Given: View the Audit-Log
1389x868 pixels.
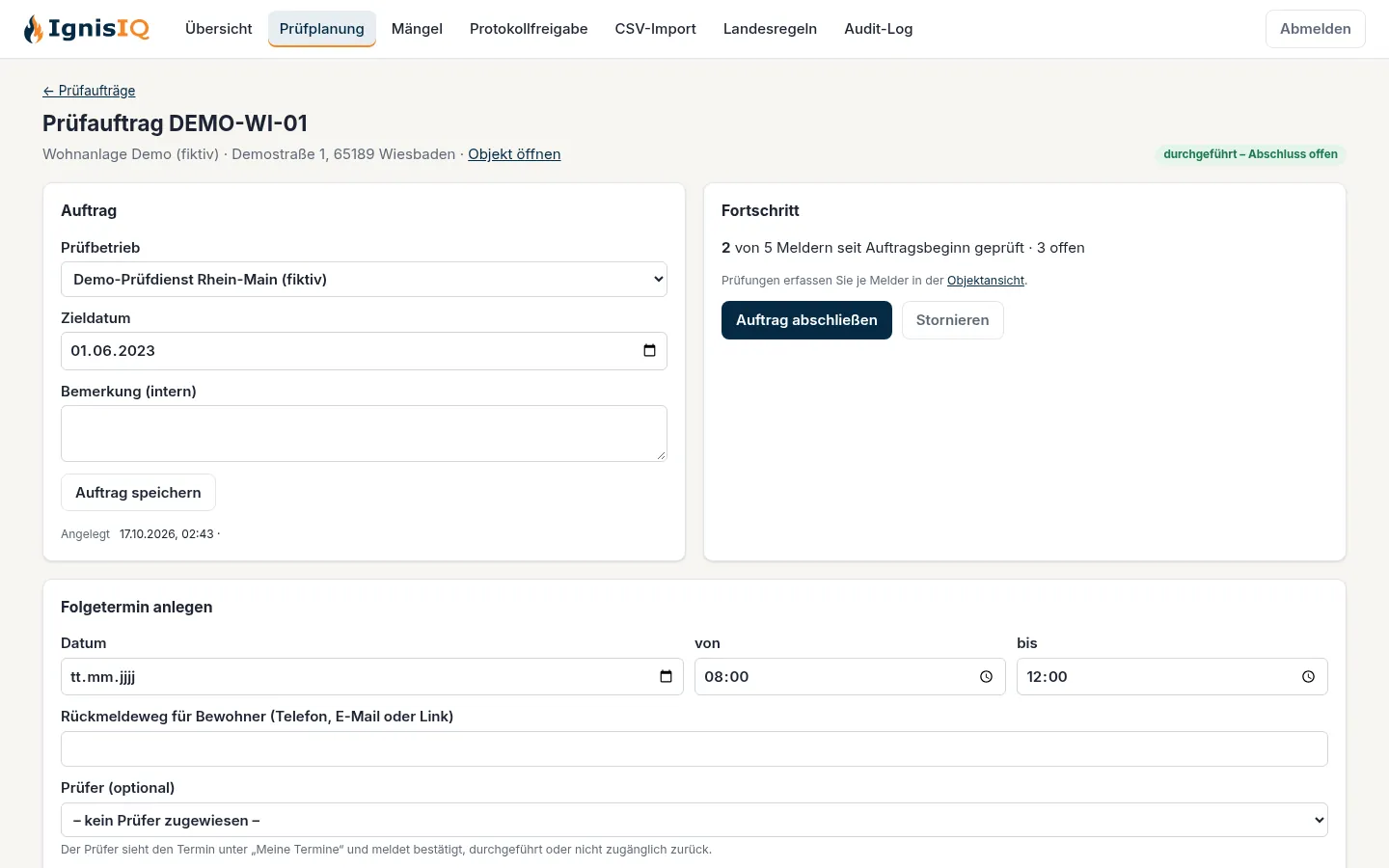Looking at the screenshot, I should coord(879,29).
